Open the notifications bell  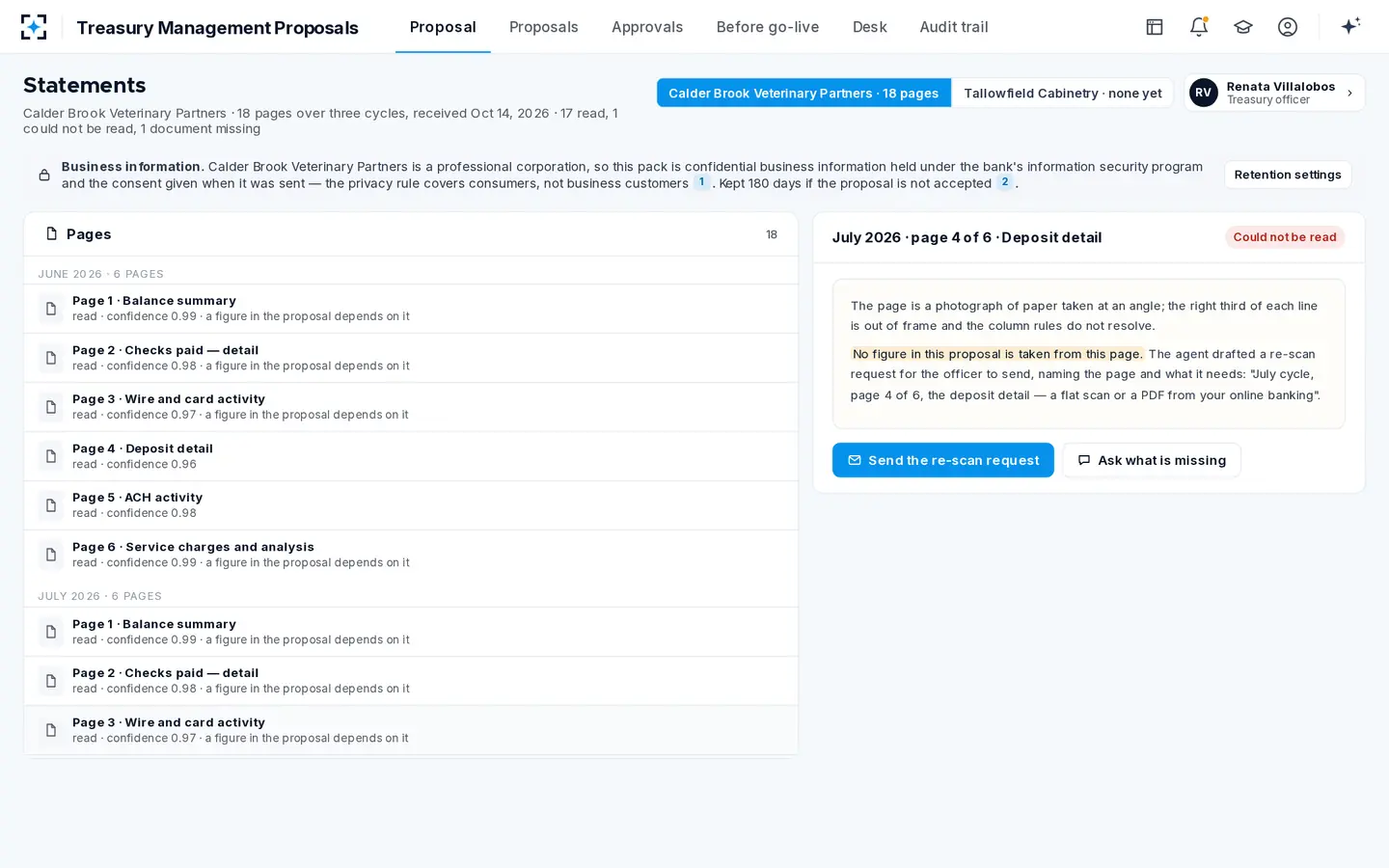[x=1199, y=27]
